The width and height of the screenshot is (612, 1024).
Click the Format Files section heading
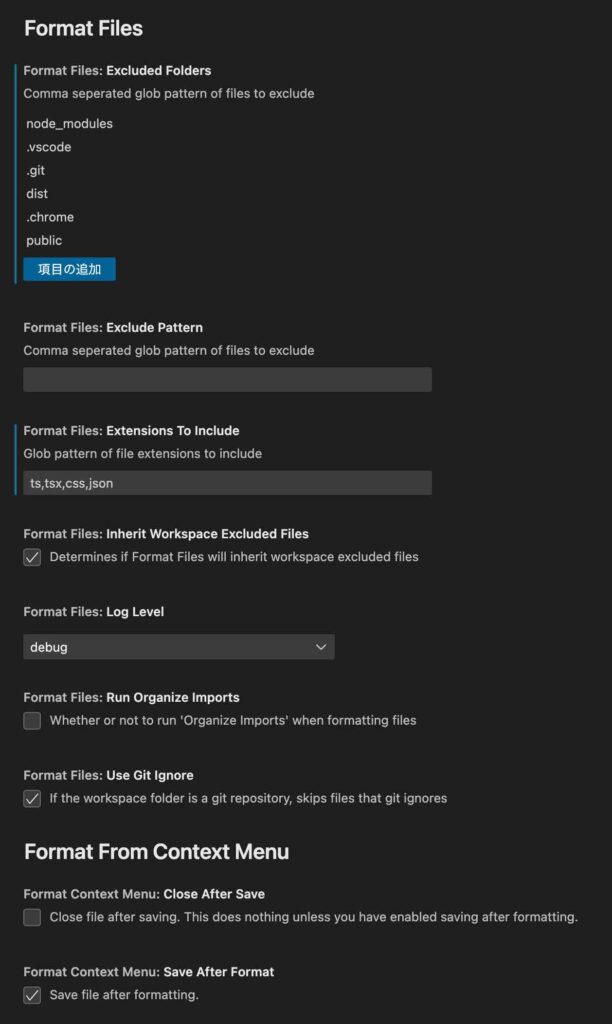click(x=83, y=28)
